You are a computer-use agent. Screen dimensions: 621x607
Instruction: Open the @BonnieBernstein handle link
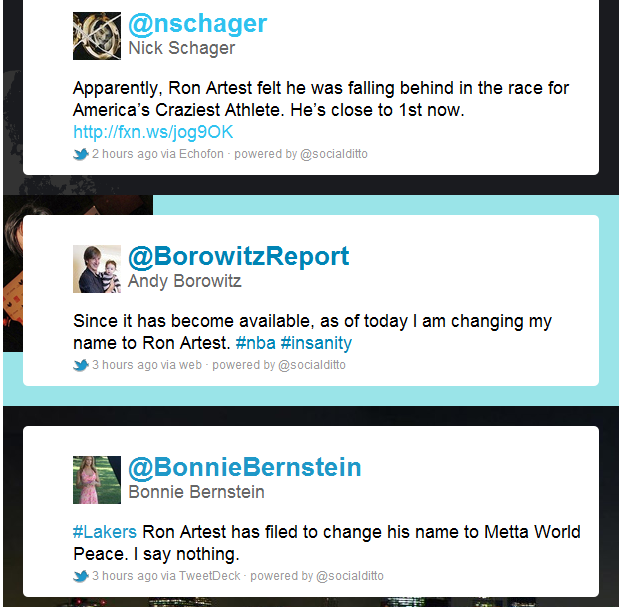(244, 467)
